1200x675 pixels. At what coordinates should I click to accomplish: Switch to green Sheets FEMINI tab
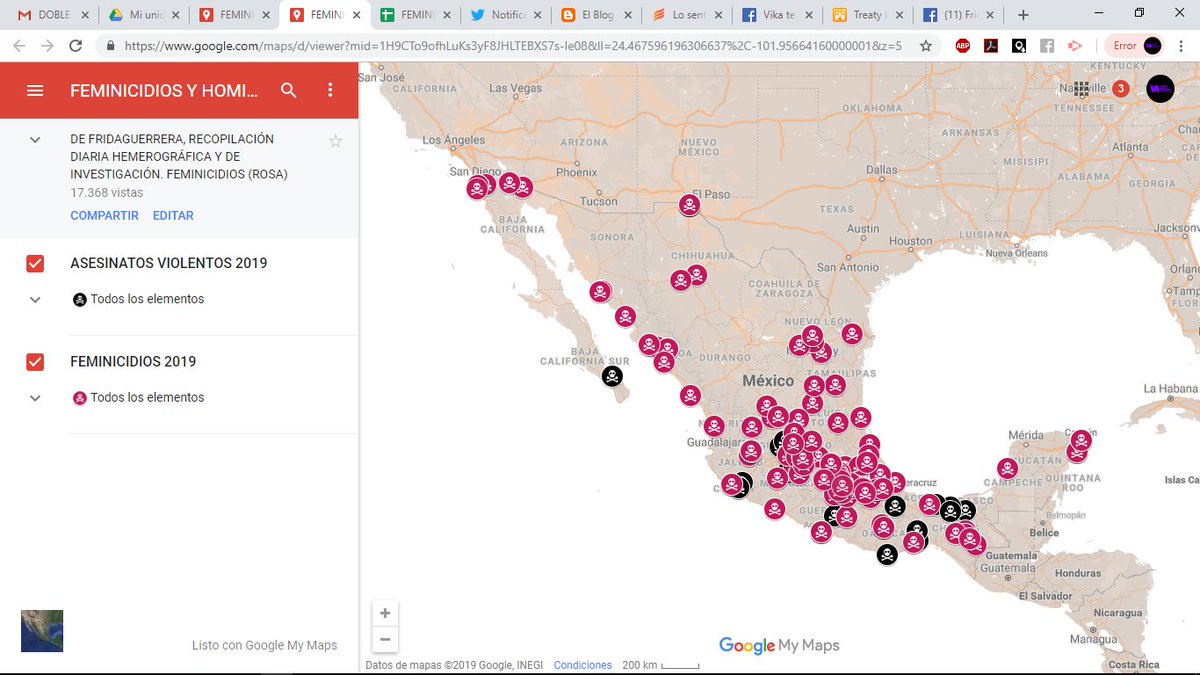416,15
